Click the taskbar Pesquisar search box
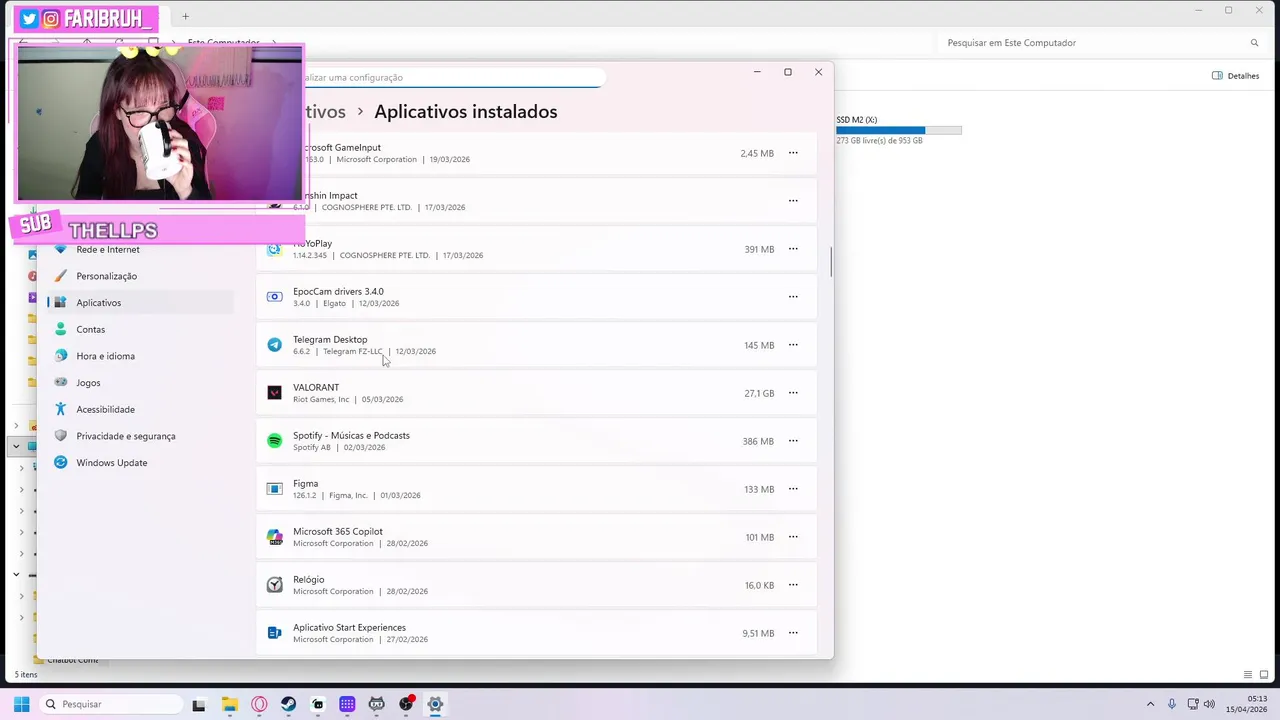 [110, 704]
